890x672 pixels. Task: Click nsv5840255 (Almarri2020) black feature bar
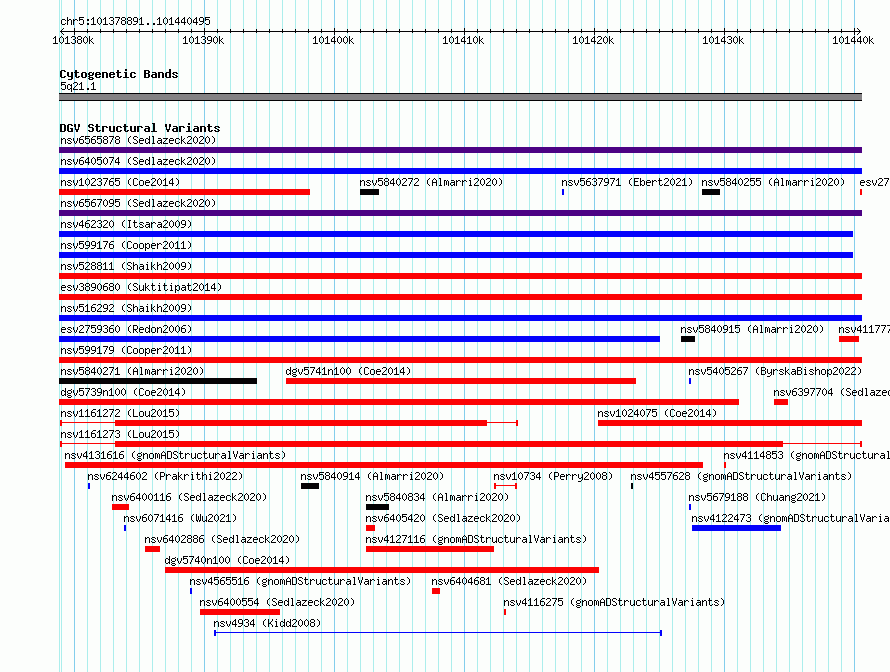711,192
